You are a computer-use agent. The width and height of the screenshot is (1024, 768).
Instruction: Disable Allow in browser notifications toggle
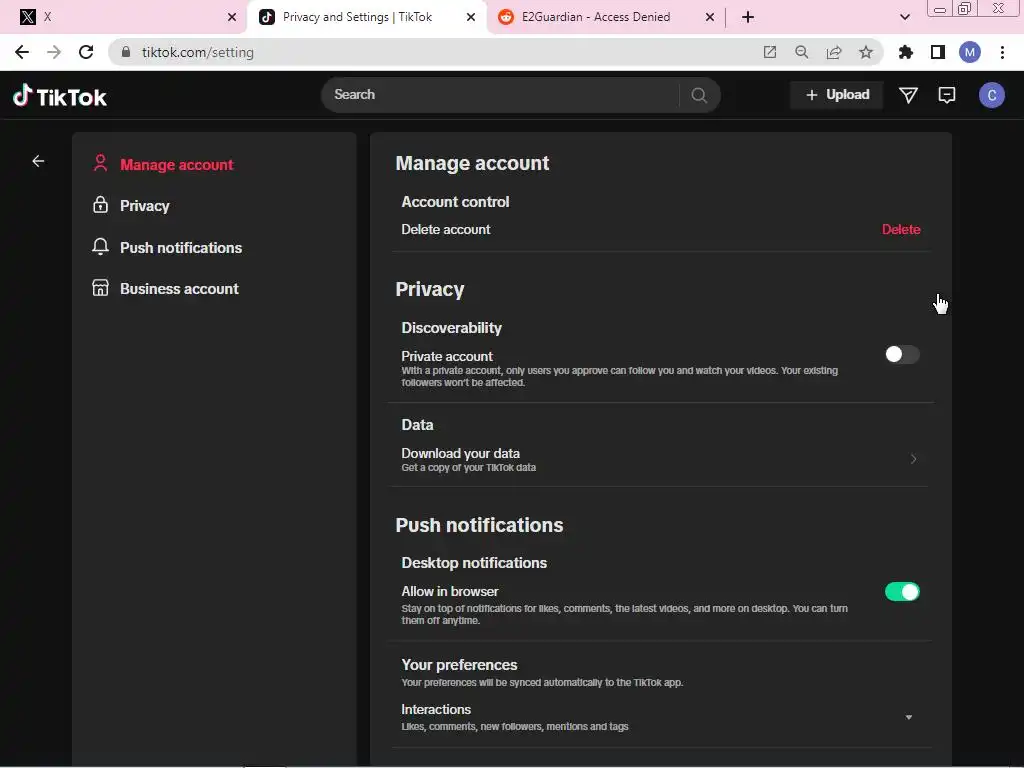pos(901,592)
